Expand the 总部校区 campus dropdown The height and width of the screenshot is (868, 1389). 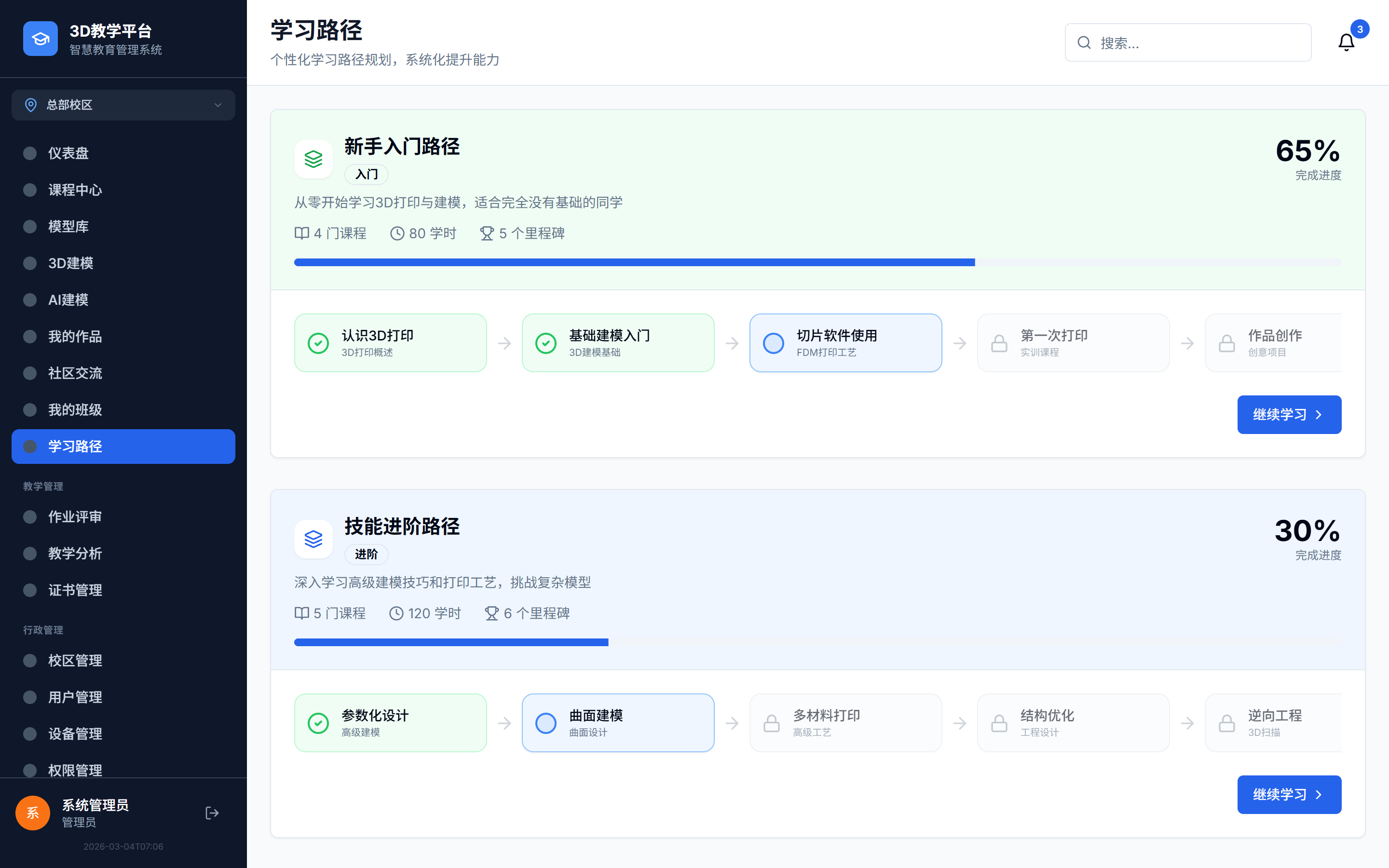coord(123,105)
